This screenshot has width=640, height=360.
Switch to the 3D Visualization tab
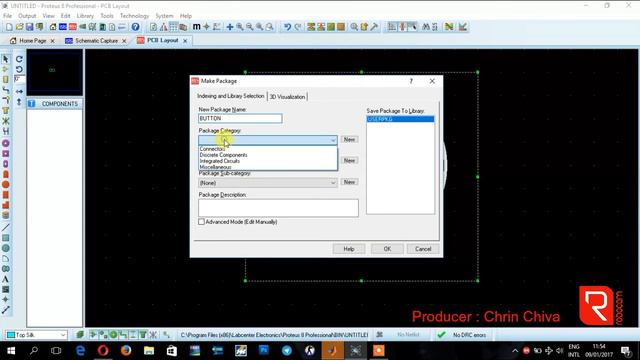click(287, 97)
